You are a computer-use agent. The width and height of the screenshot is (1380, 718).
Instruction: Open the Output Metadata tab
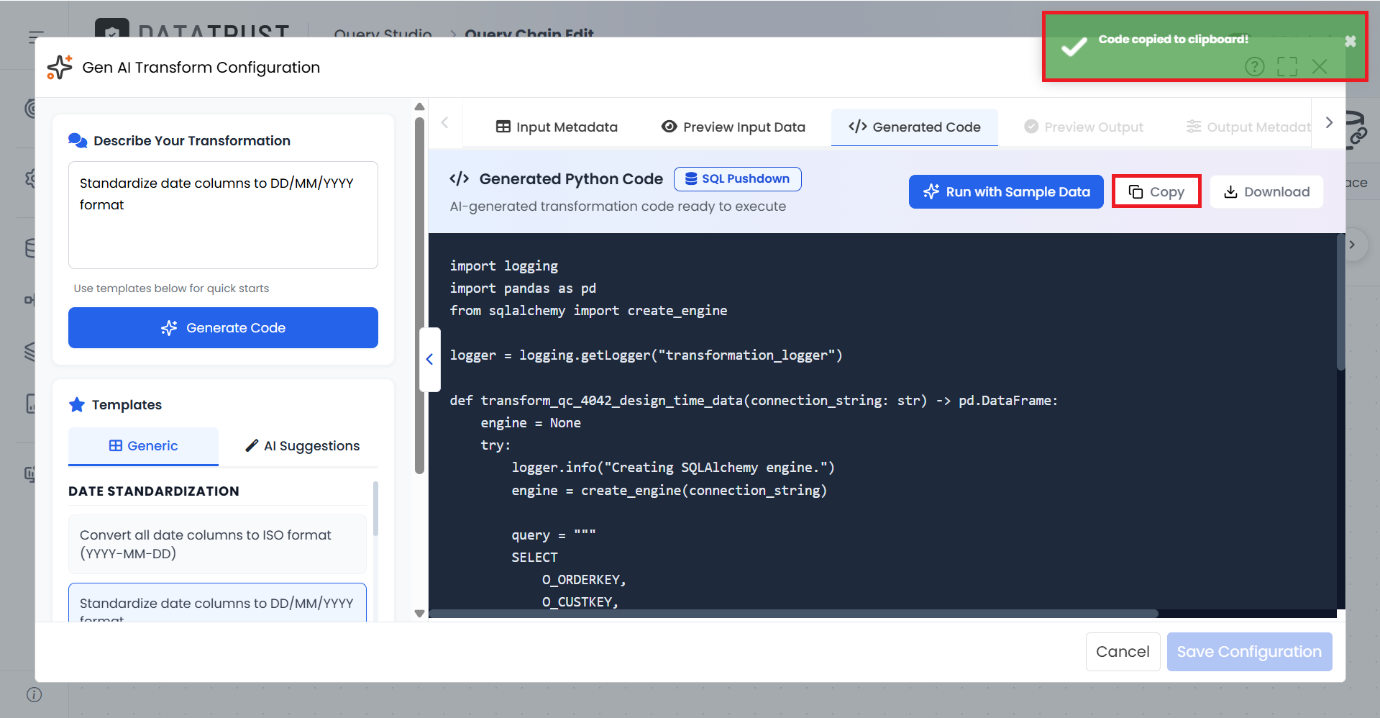(x=1248, y=127)
